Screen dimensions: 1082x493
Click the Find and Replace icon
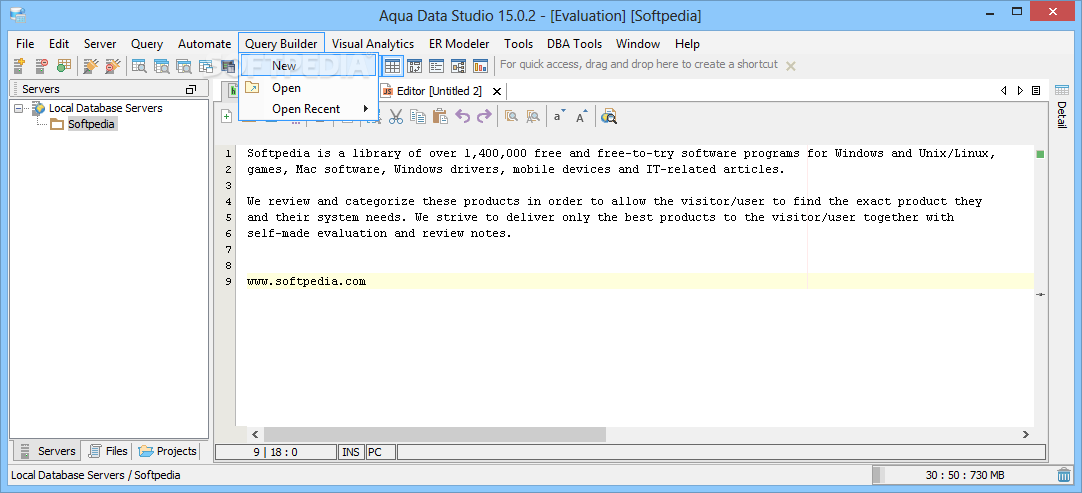tap(533, 116)
